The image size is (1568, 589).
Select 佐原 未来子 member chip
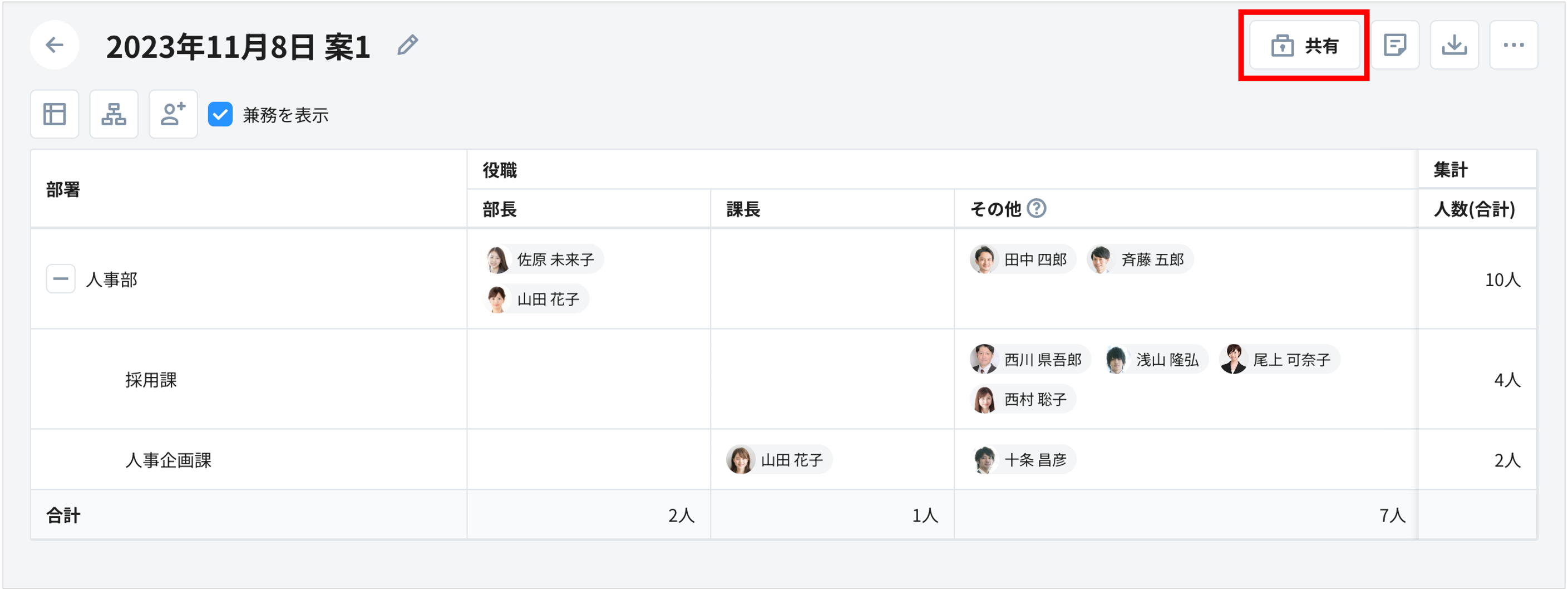(x=543, y=258)
